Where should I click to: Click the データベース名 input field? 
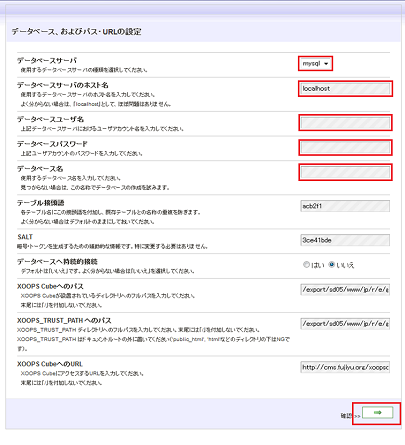(345, 172)
